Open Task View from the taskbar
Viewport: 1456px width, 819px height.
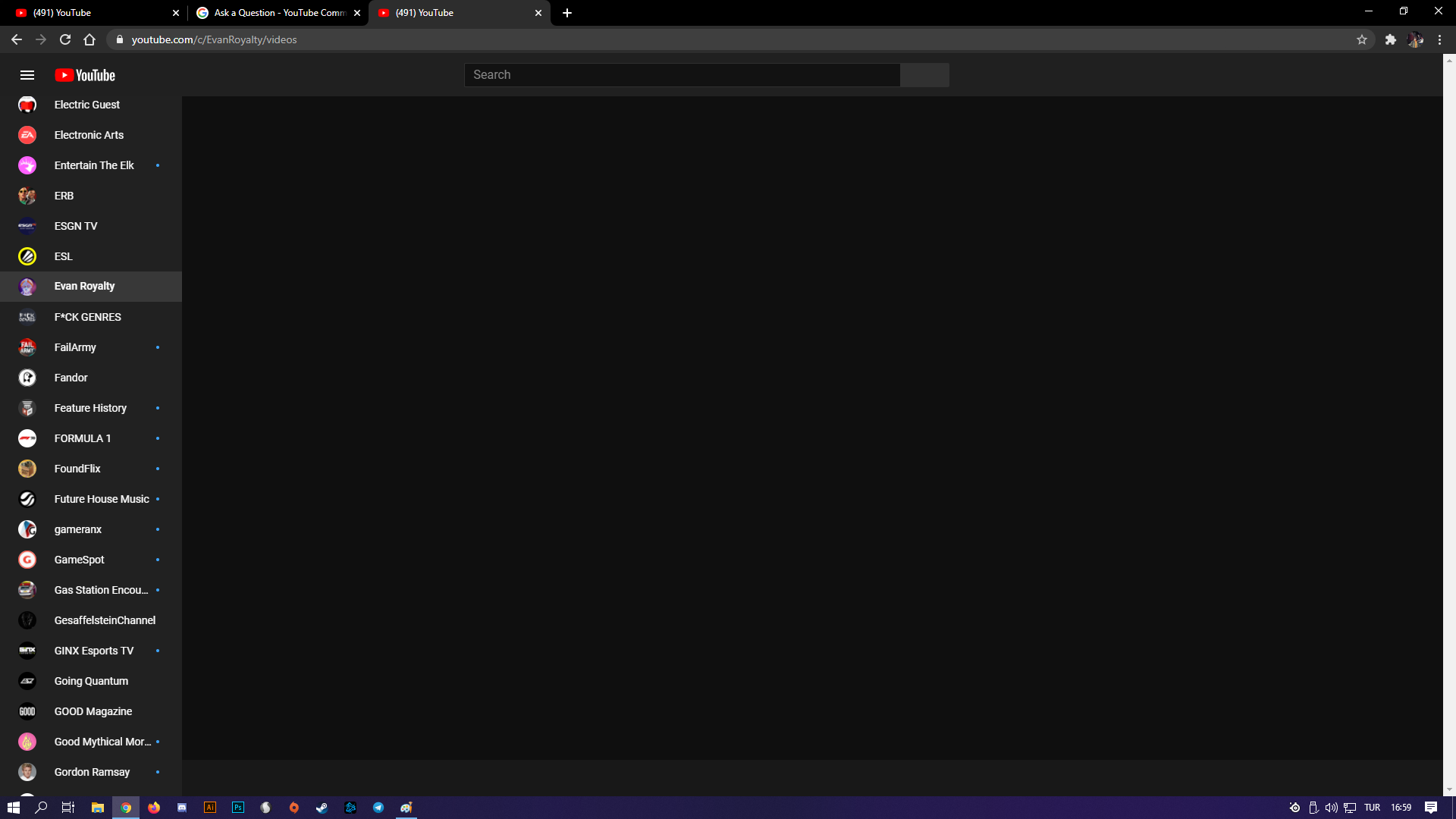point(68,808)
